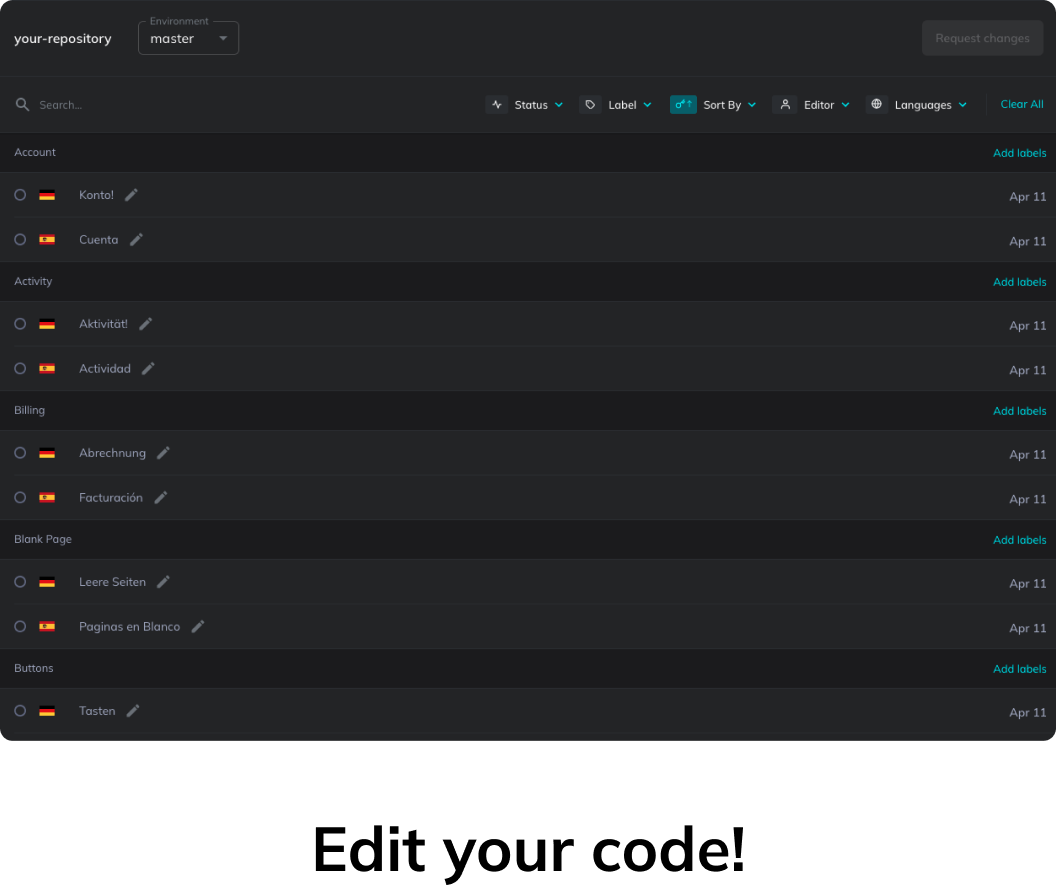Edit Paginas en Blanco with pencil icon
The width and height of the screenshot is (1056, 887).
tap(198, 627)
